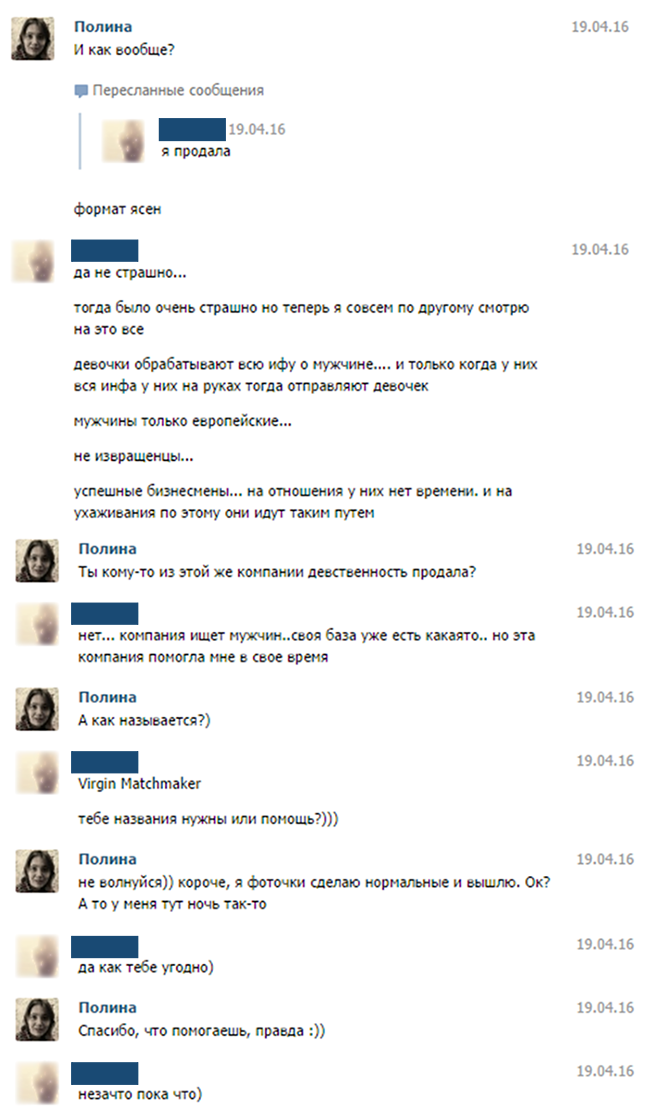Click the forwarded messages speech bubble icon
Viewport: 650px width, 1116px height.
tap(80, 91)
